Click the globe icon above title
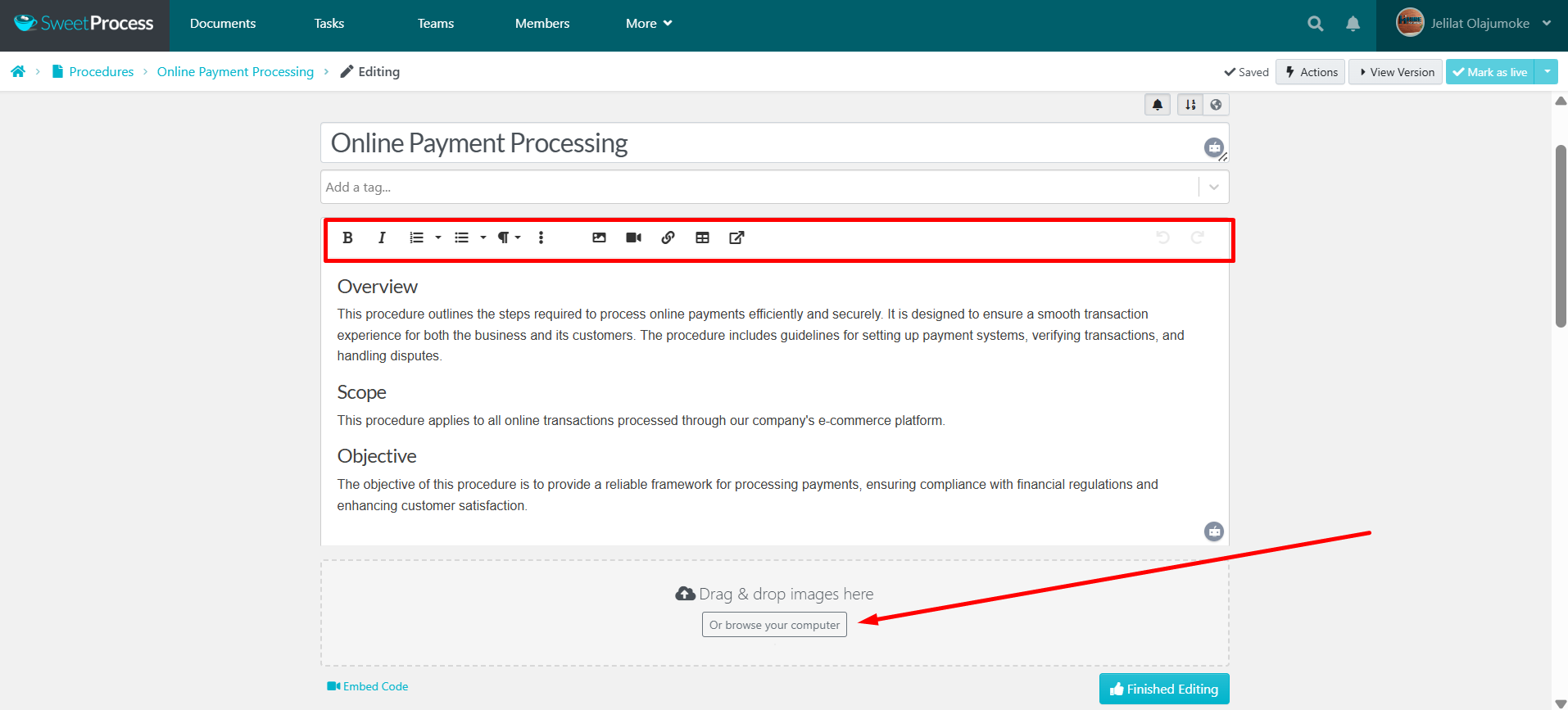Screen dimensions: 1568x710 point(1216,105)
